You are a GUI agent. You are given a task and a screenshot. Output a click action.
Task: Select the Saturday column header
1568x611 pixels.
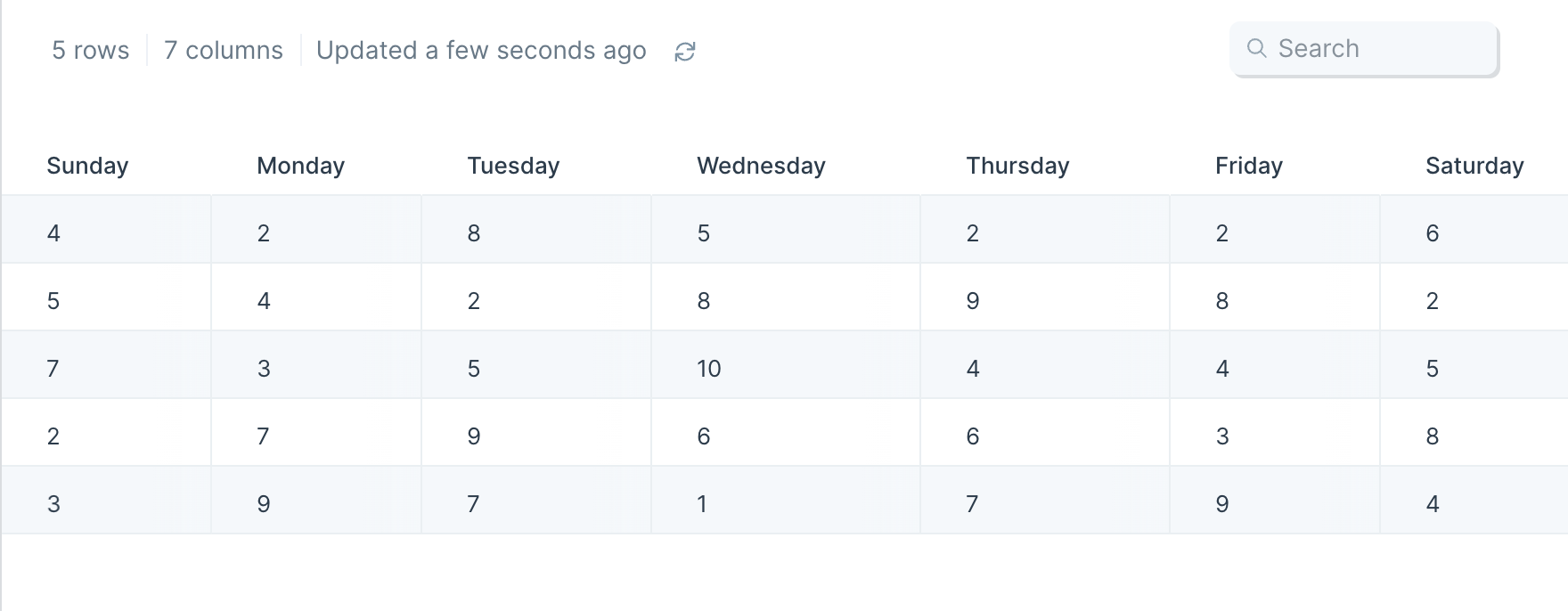pyautogui.click(x=1474, y=166)
